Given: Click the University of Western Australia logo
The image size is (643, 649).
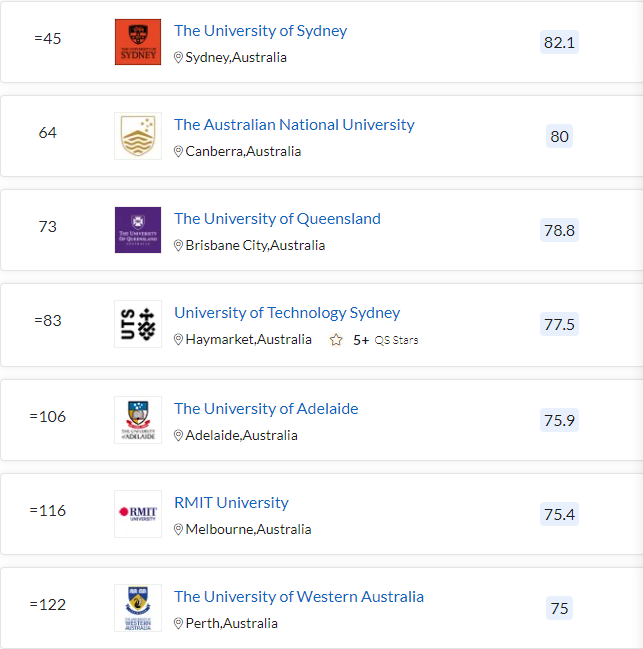Looking at the screenshot, I should [138, 608].
